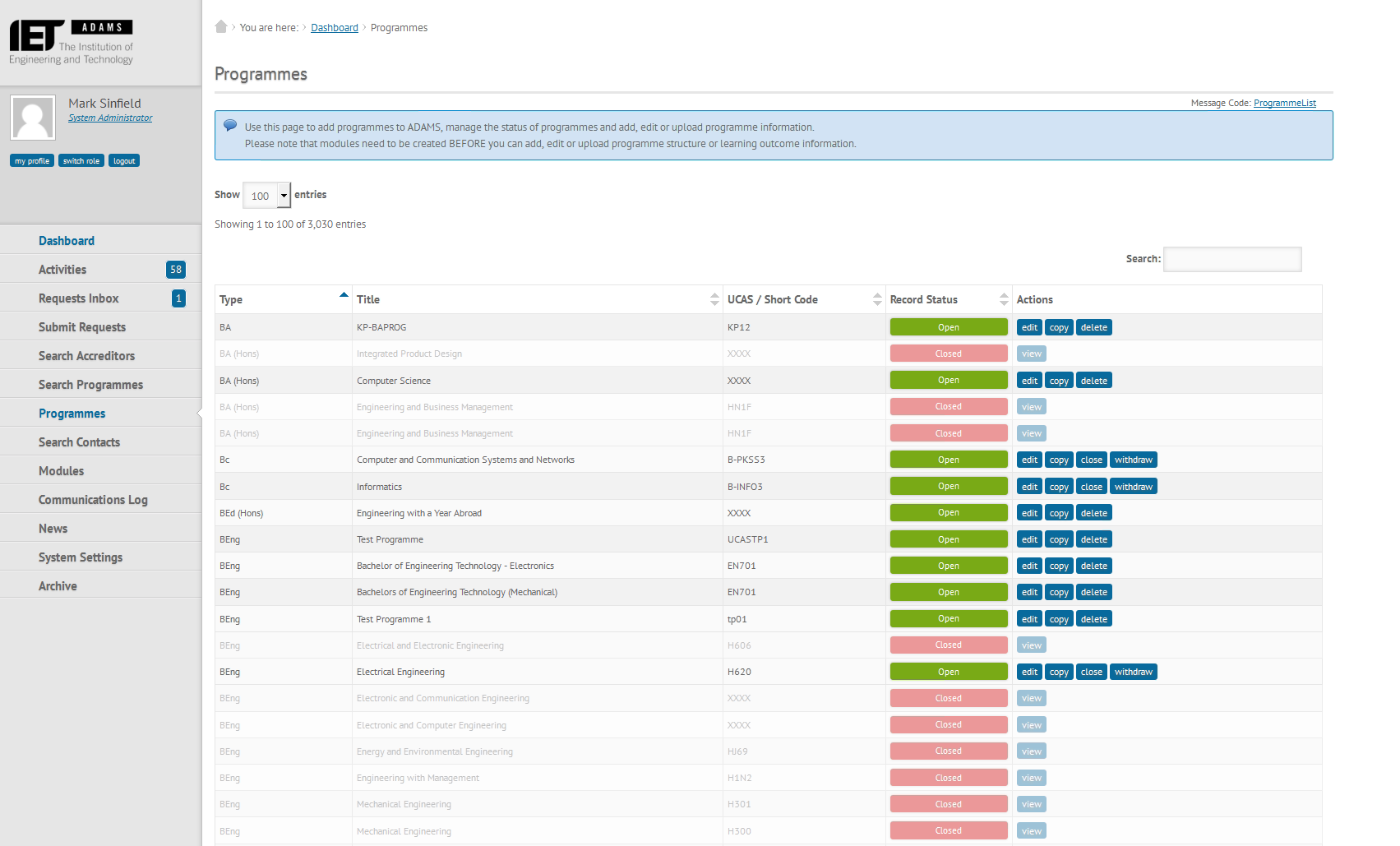Viewport: 1400px width, 846px height.
Task: Click the Search input field
Action: point(1231,260)
